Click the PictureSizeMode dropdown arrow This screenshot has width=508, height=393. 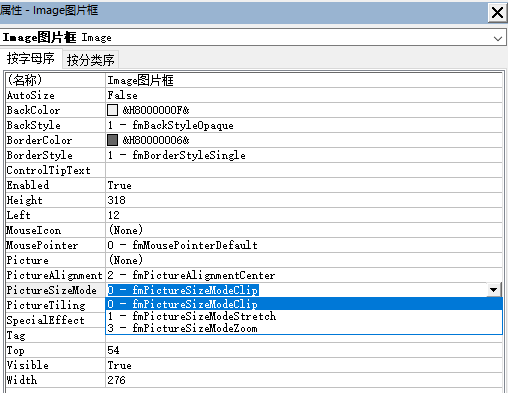coord(494,290)
